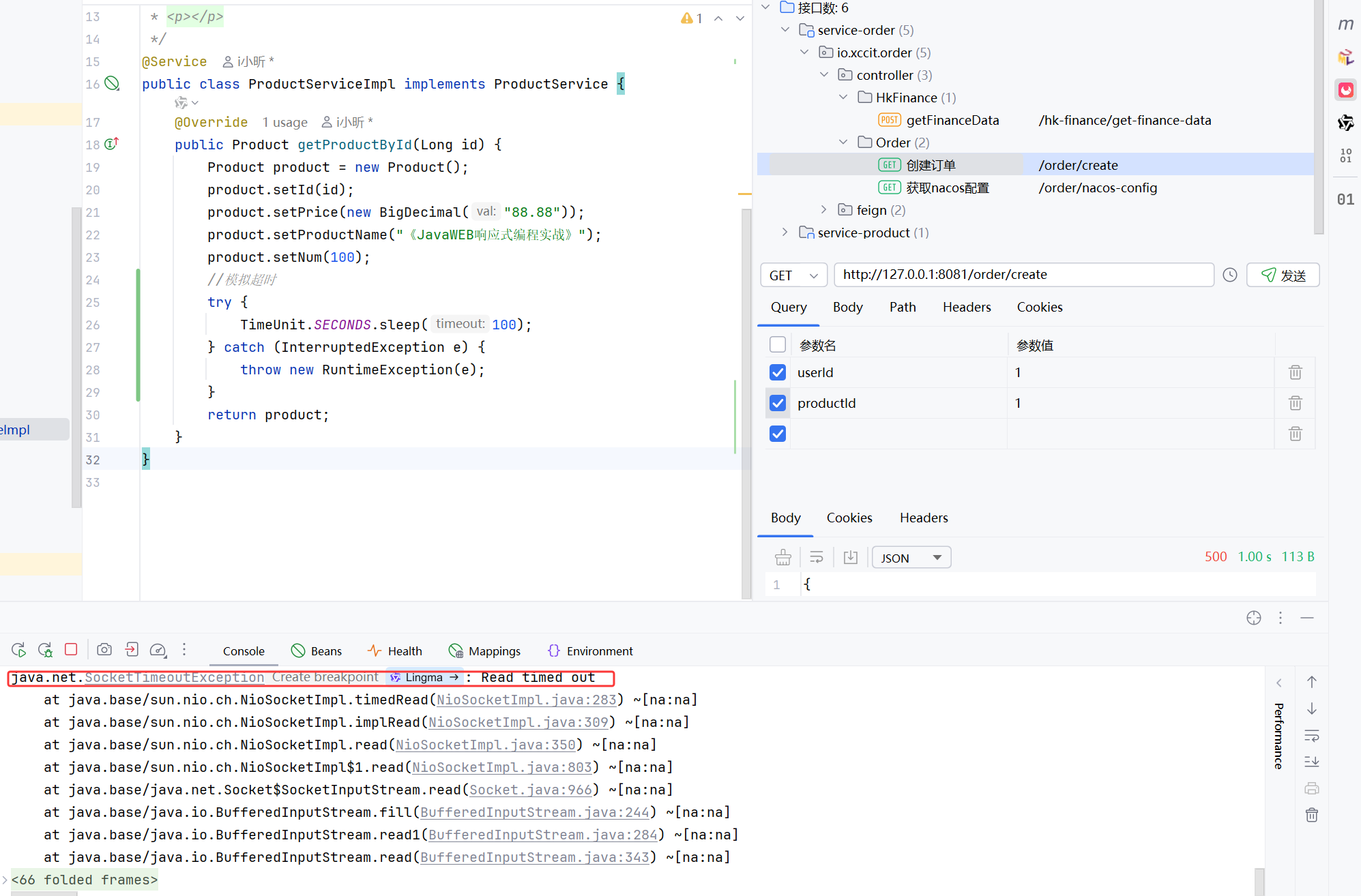The height and width of the screenshot is (896, 1361).
Task: Click the 发送 send button
Action: [1283, 275]
